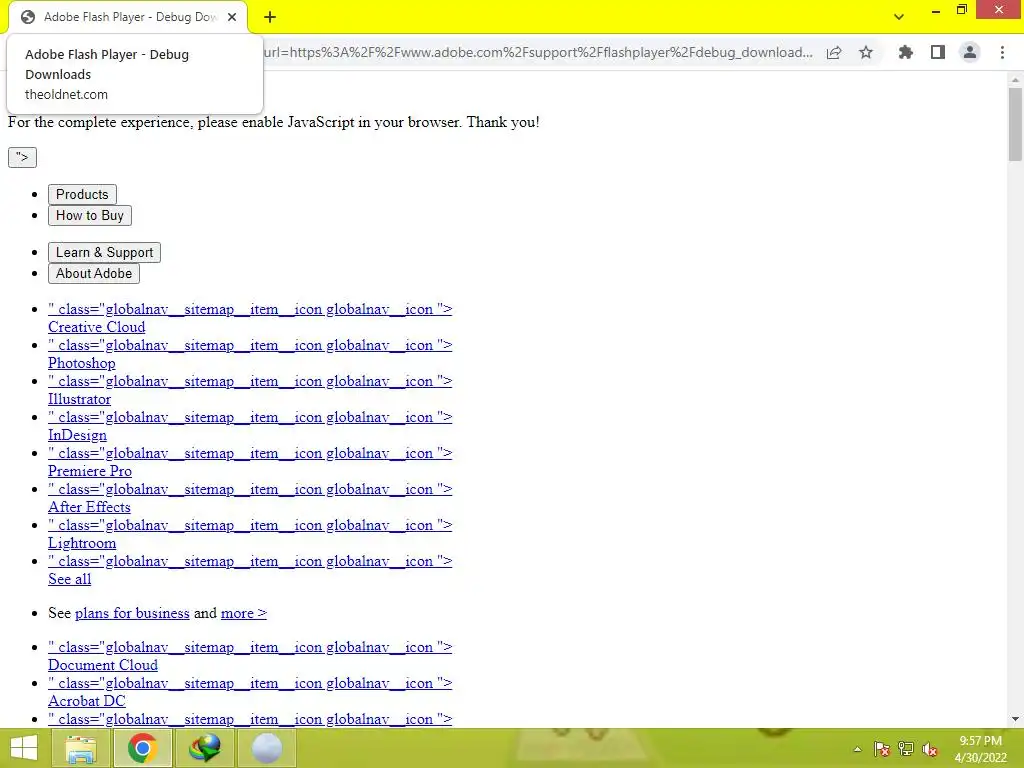Open the plans for business link
This screenshot has width=1024, height=768.
pos(132,613)
